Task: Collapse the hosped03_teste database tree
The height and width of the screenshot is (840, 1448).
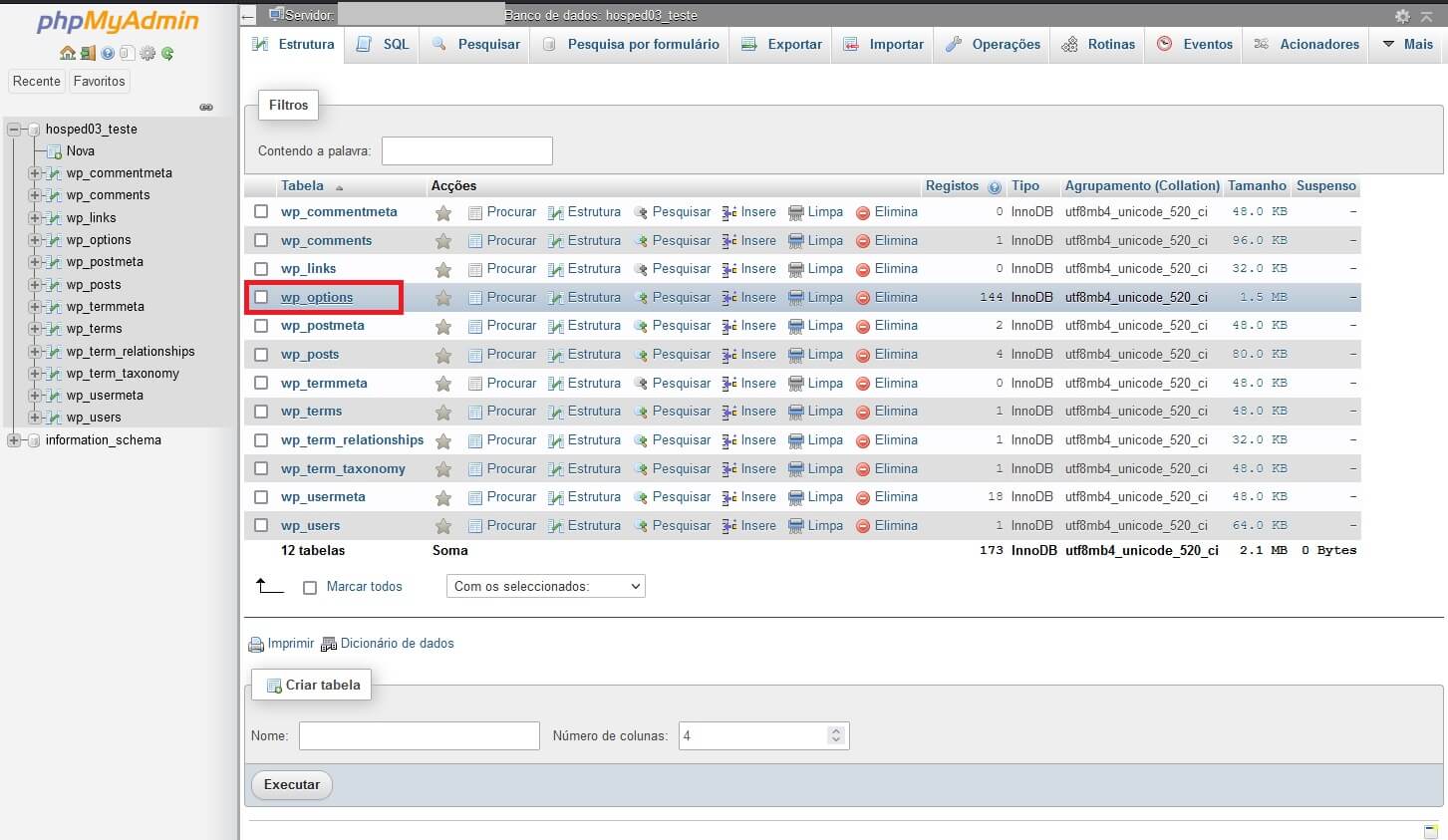Action: tap(14, 130)
